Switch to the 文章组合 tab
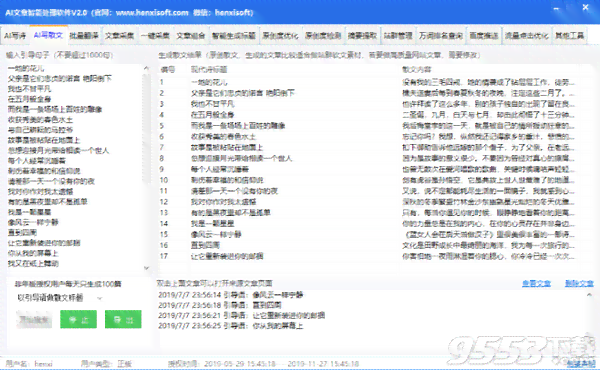Screen dimensions: 600x370 pyautogui.click(x=191, y=36)
